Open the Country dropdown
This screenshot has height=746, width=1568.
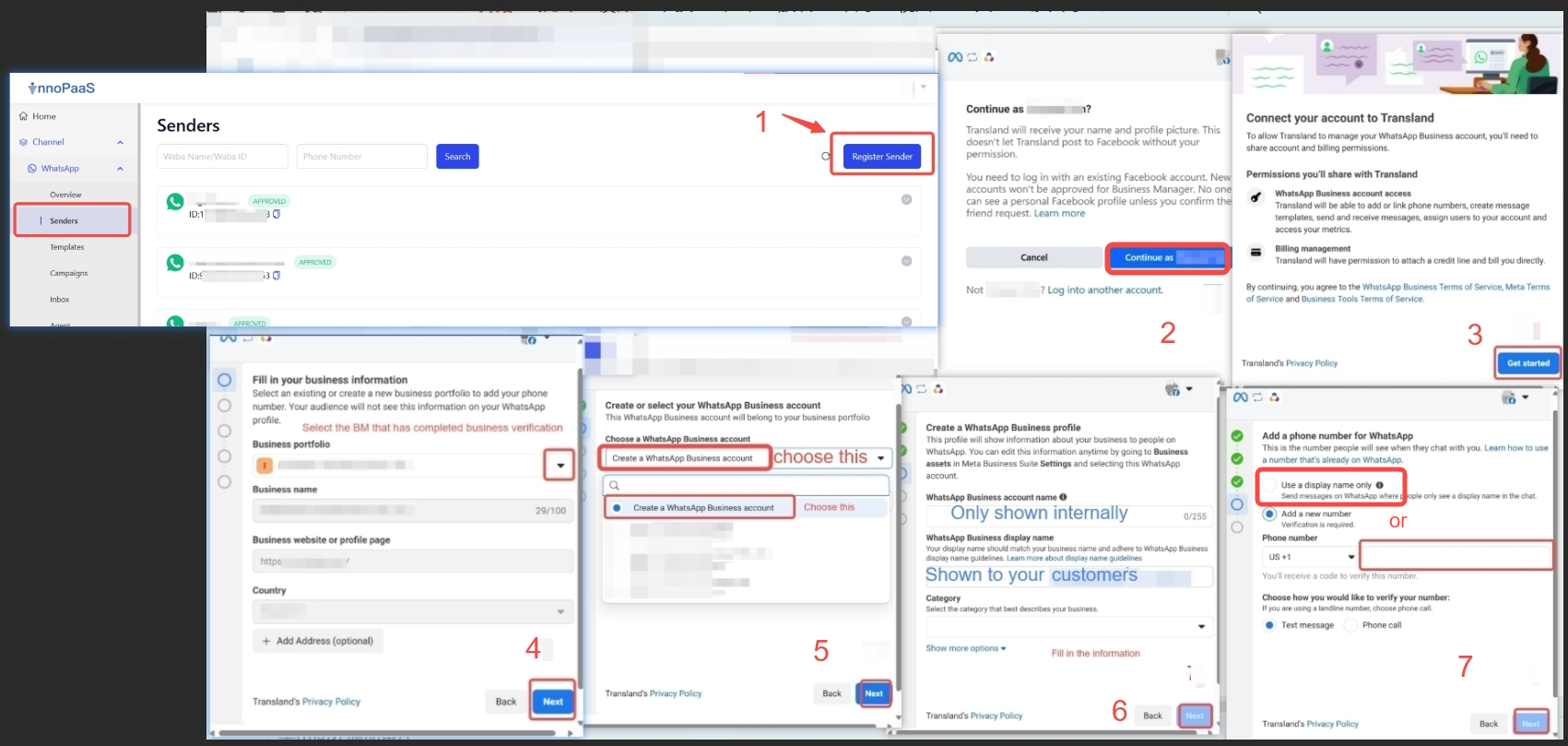413,611
